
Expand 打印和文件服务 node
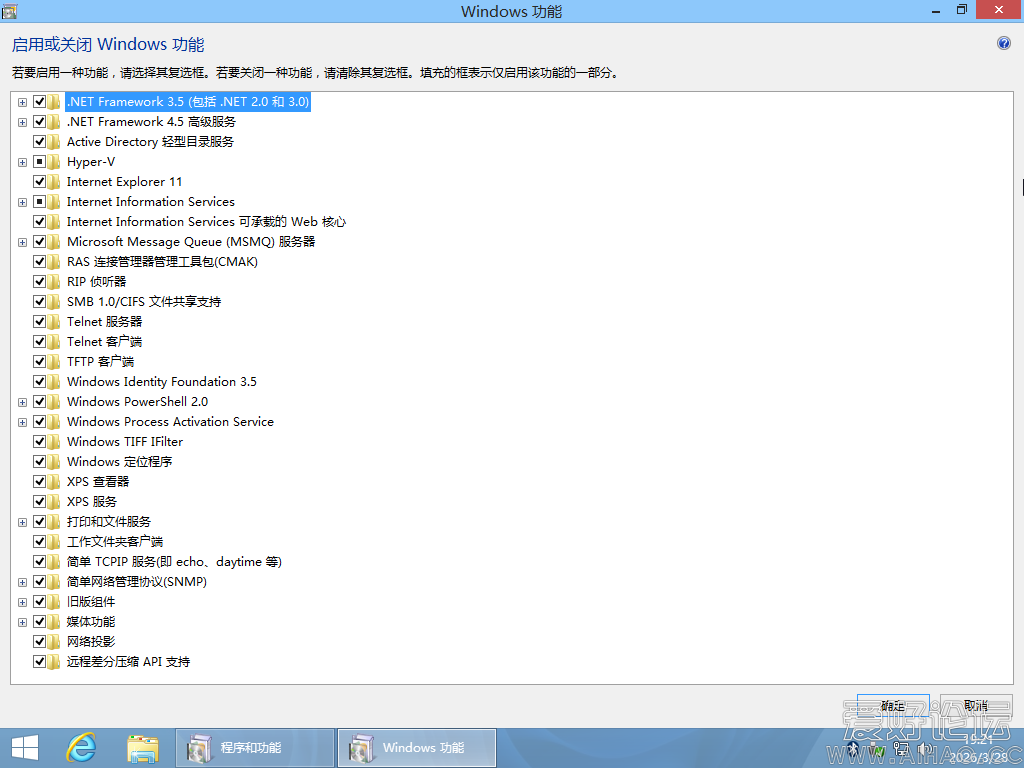point(22,522)
